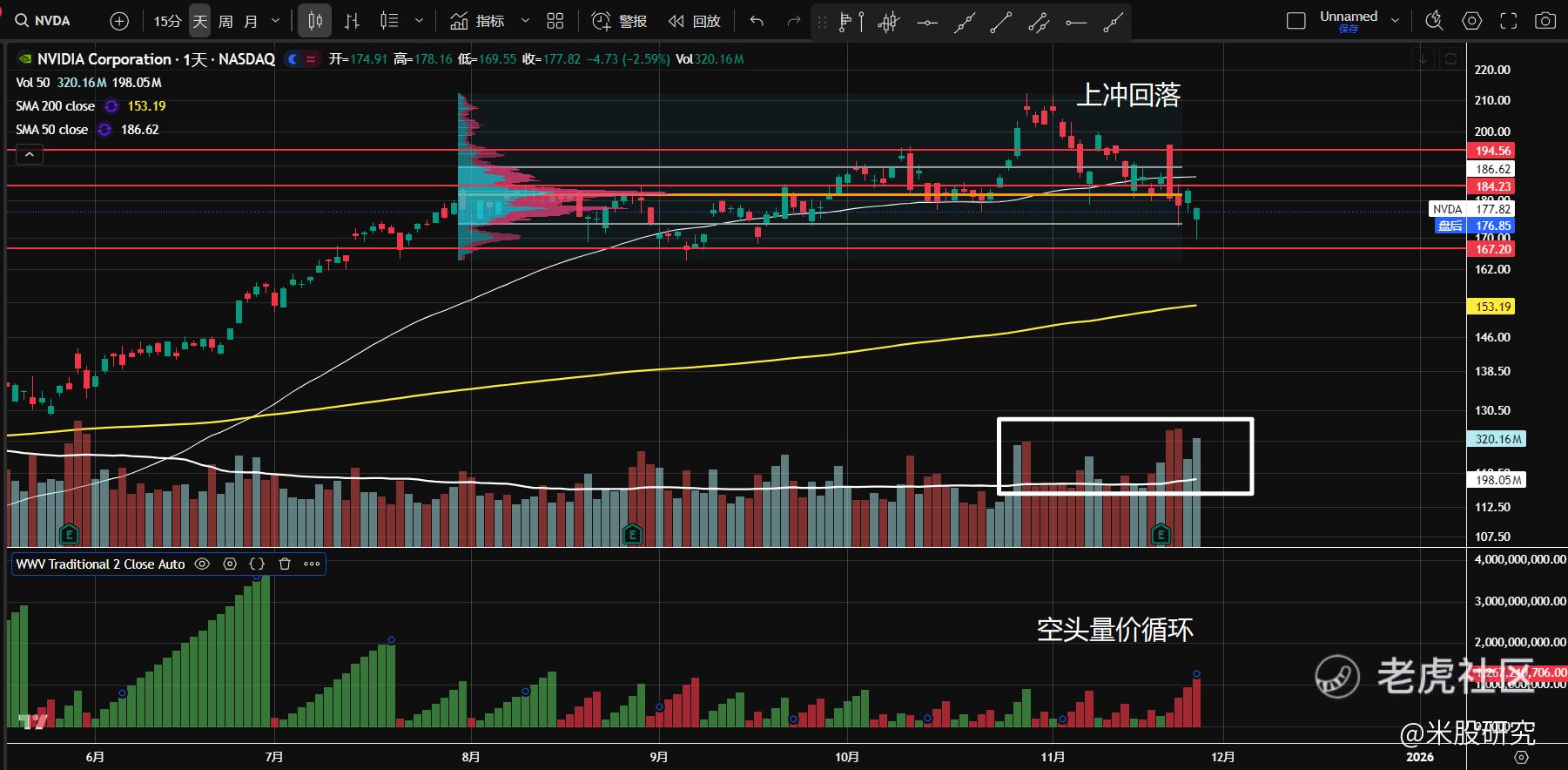
Task: Click the 194.56 red price label
Action: click(x=1493, y=151)
